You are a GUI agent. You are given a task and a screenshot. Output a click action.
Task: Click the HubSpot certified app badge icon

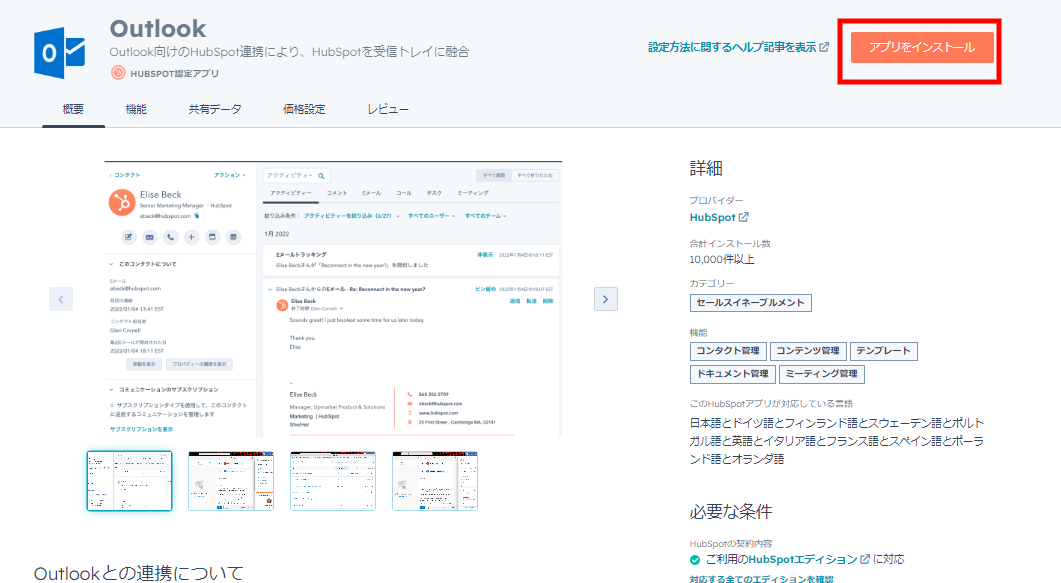tap(118, 73)
